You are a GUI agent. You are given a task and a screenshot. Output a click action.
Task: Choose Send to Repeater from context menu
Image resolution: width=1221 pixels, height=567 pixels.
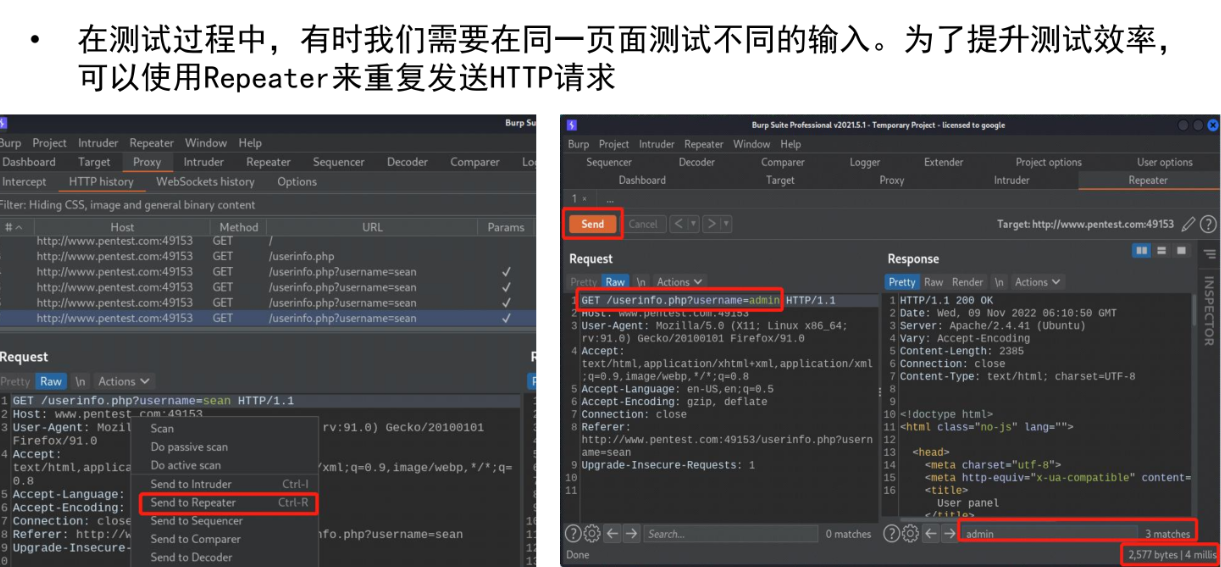point(225,503)
